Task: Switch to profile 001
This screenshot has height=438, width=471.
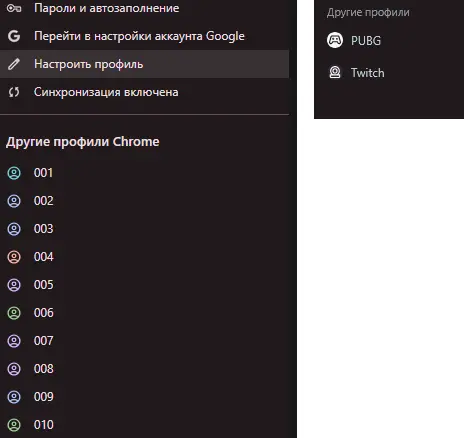Action: 144,173
